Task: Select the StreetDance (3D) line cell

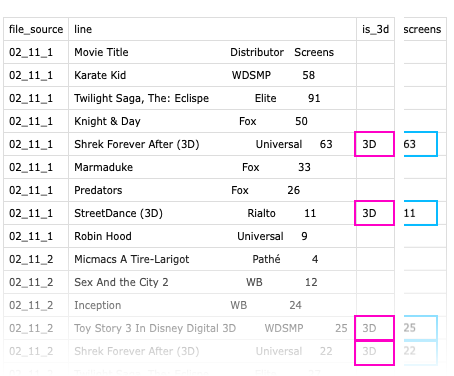Action: coord(212,213)
